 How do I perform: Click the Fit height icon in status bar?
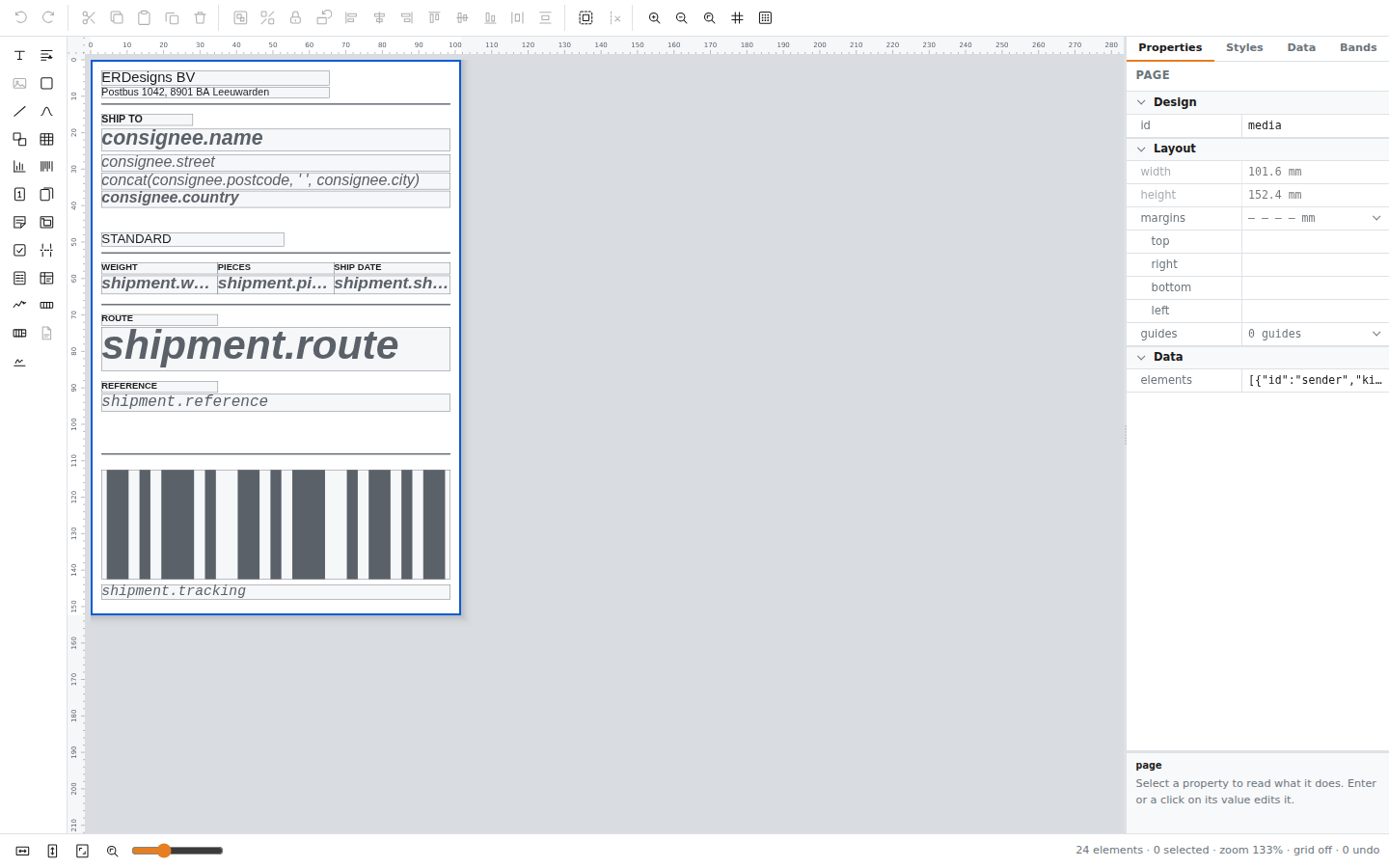tap(52, 851)
